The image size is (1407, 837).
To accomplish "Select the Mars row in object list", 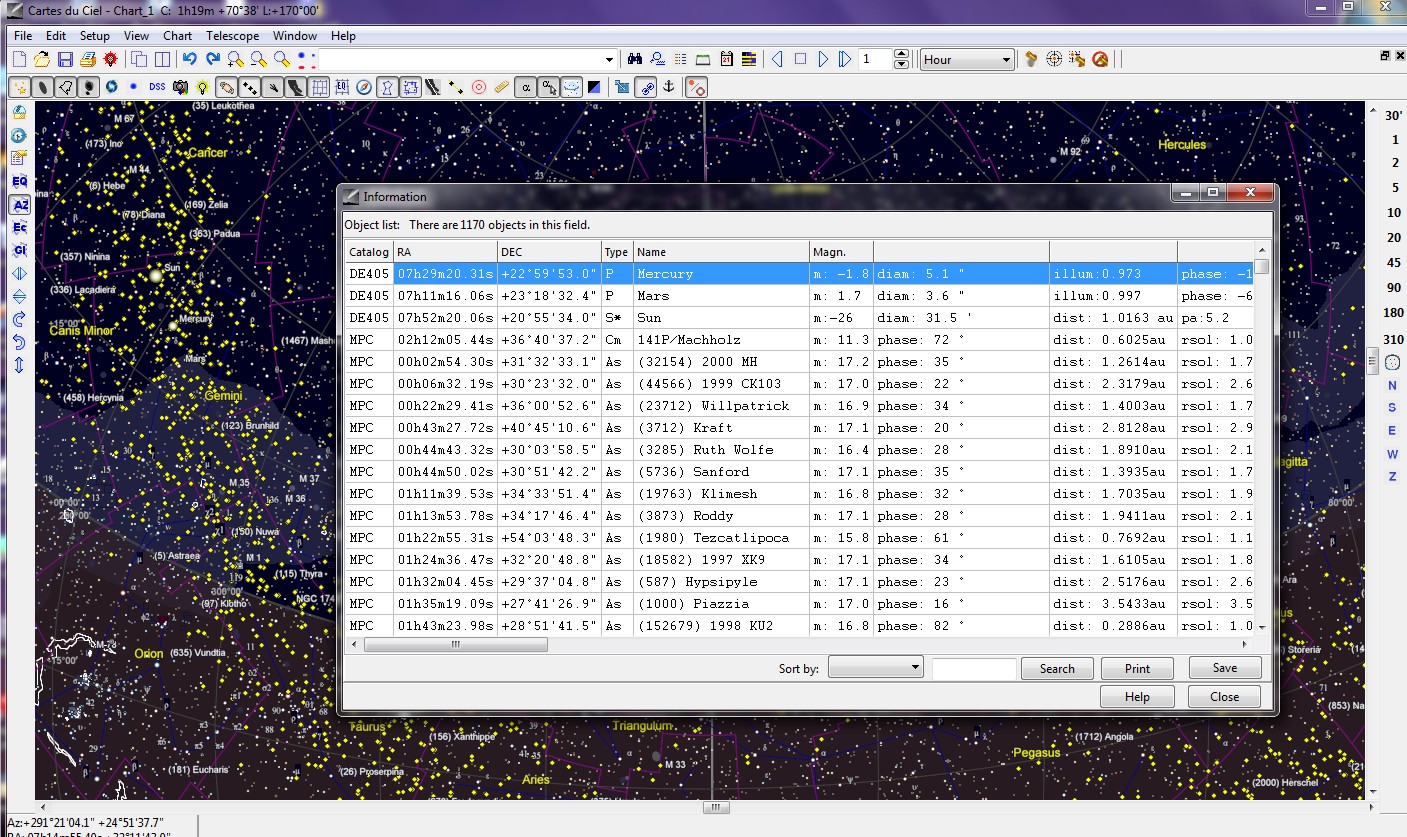I will tap(800, 296).
